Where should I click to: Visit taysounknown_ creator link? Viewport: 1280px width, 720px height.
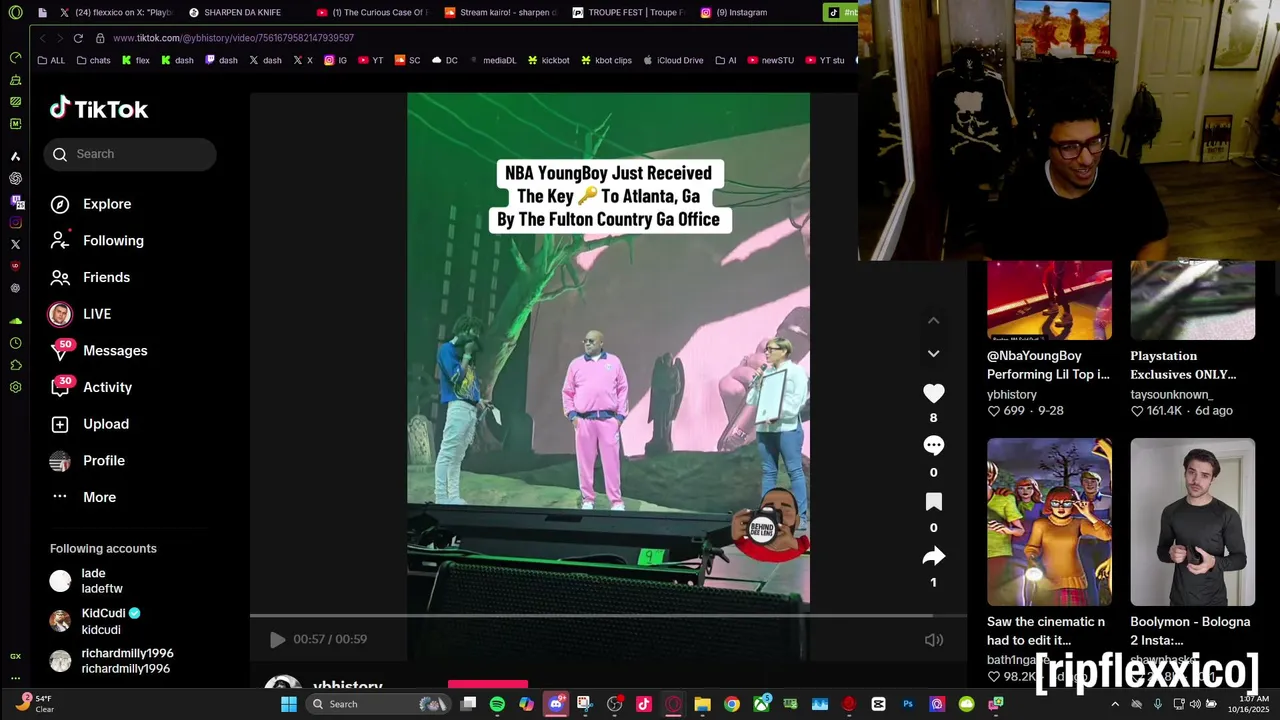1171,395
